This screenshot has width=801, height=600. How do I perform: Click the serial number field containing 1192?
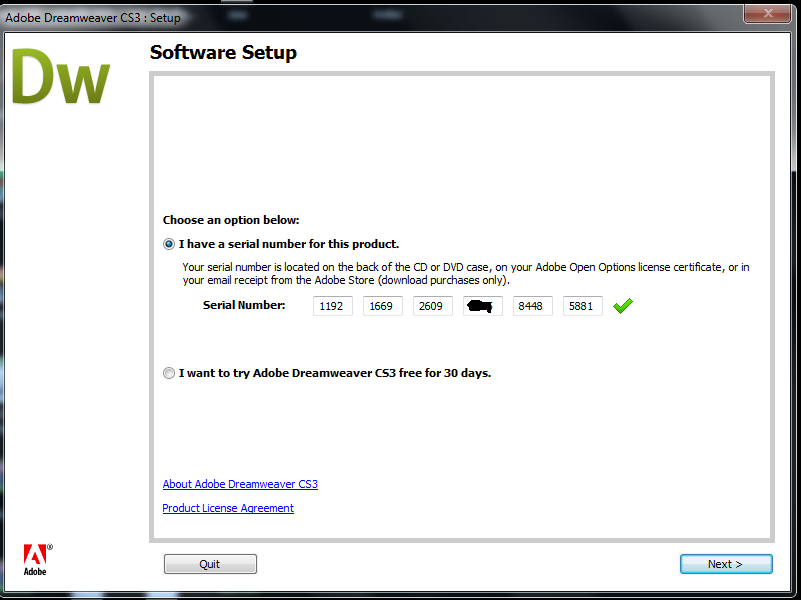coord(333,306)
